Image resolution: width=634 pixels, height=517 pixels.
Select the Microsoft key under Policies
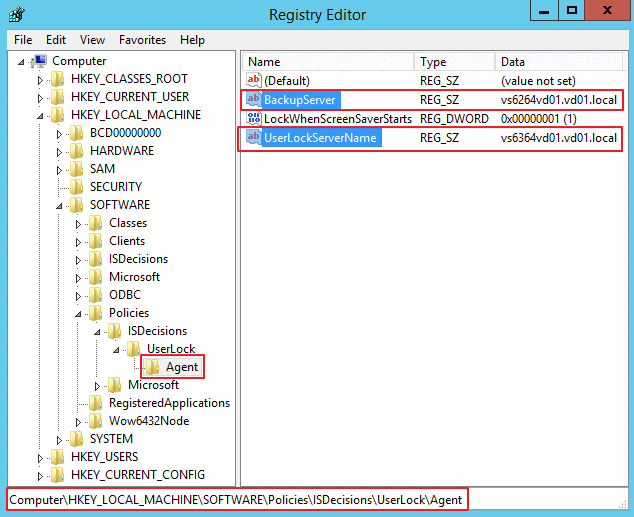[x=153, y=384]
